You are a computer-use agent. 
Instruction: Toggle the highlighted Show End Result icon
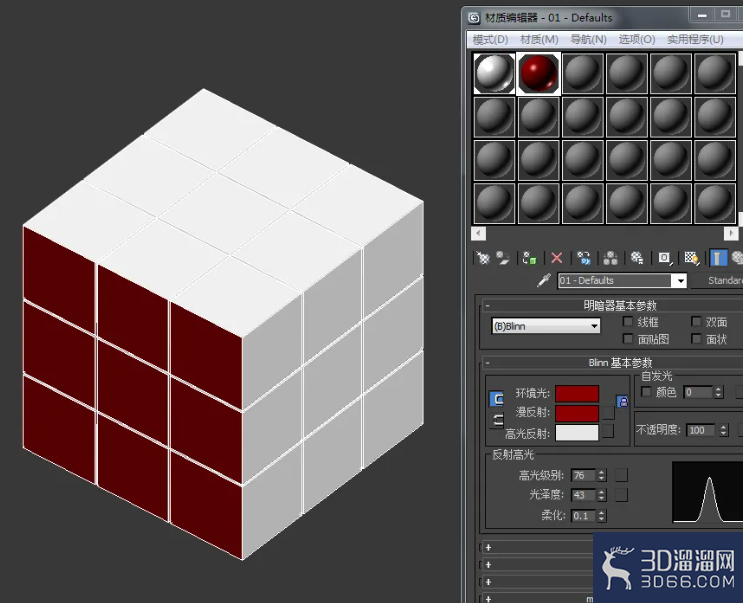(x=718, y=258)
